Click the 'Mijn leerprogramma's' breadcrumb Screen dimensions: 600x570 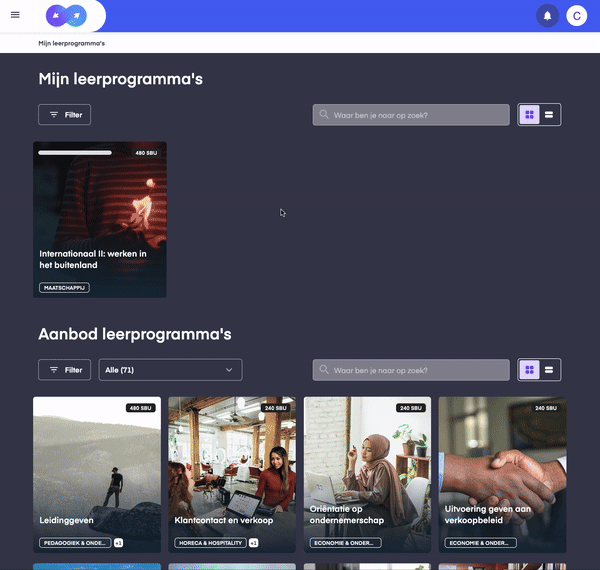72,43
